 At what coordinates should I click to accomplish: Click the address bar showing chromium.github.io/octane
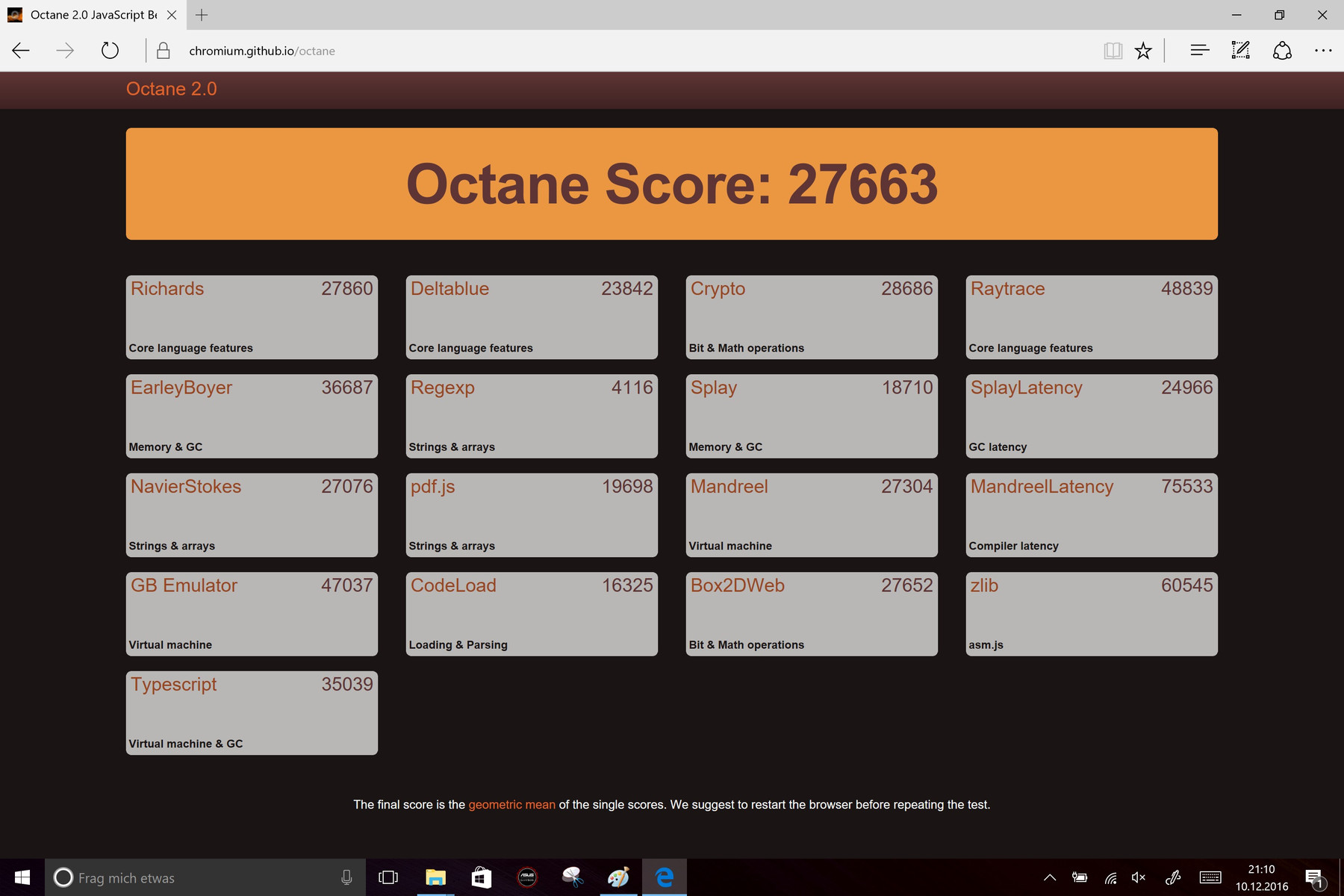(261, 51)
